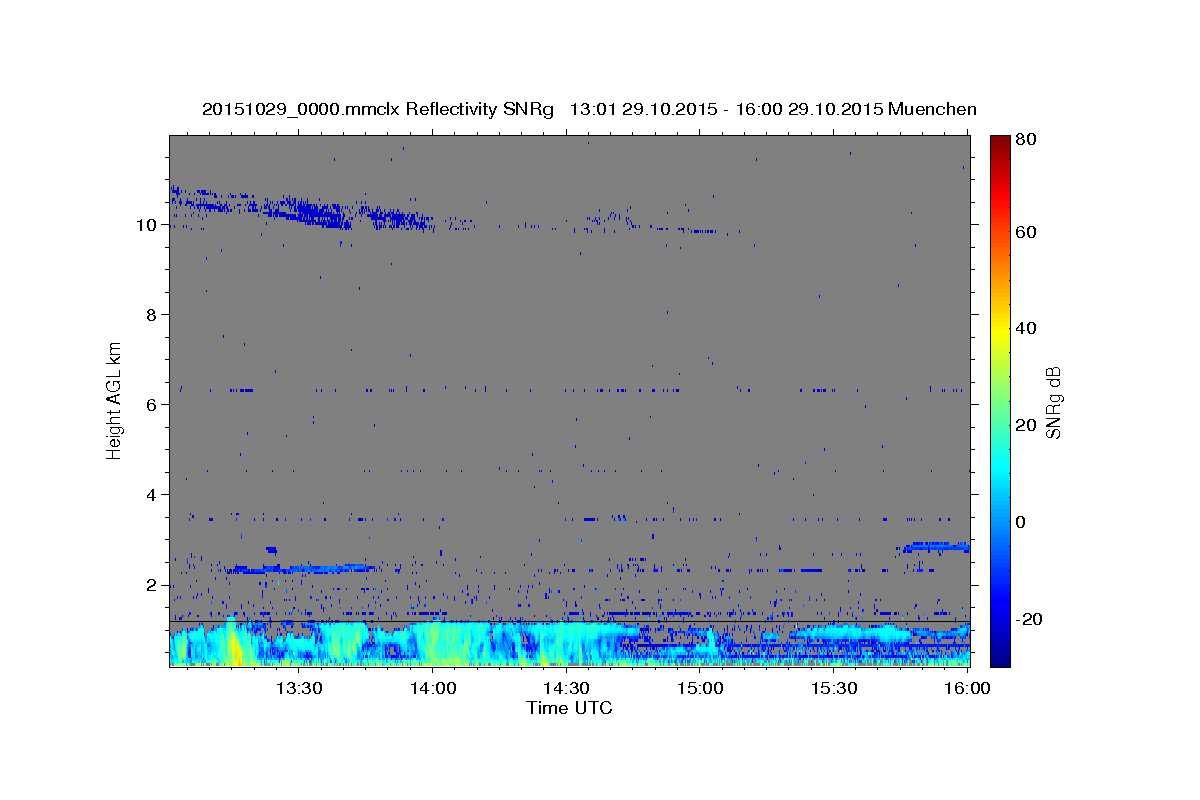1200x800 pixels.
Task: Click the 15:00 time tick label
Action: [x=700, y=688]
